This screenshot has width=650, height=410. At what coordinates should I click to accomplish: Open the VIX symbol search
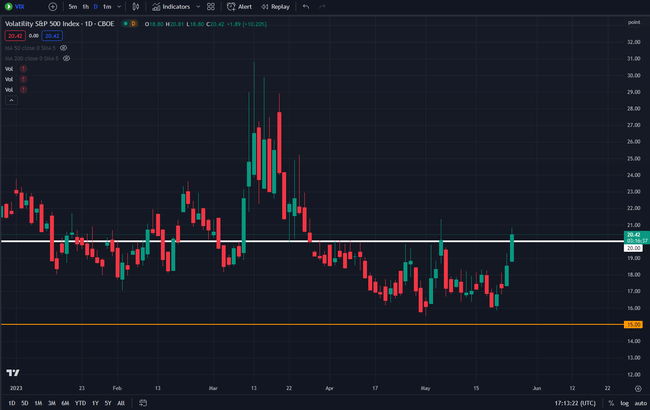coord(19,6)
